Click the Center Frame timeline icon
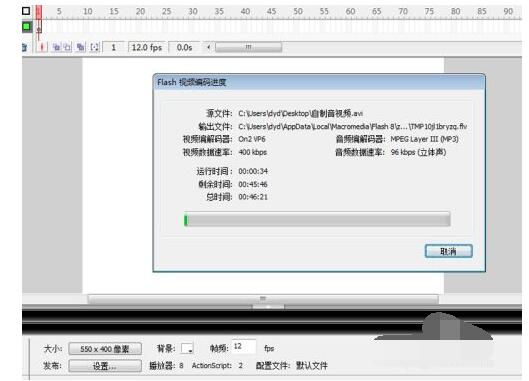This screenshot has width=529, height=381. pos(41,47)
